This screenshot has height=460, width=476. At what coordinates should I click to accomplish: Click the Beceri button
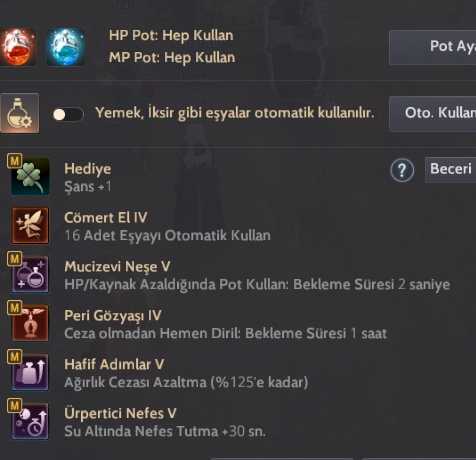(450, 170)
